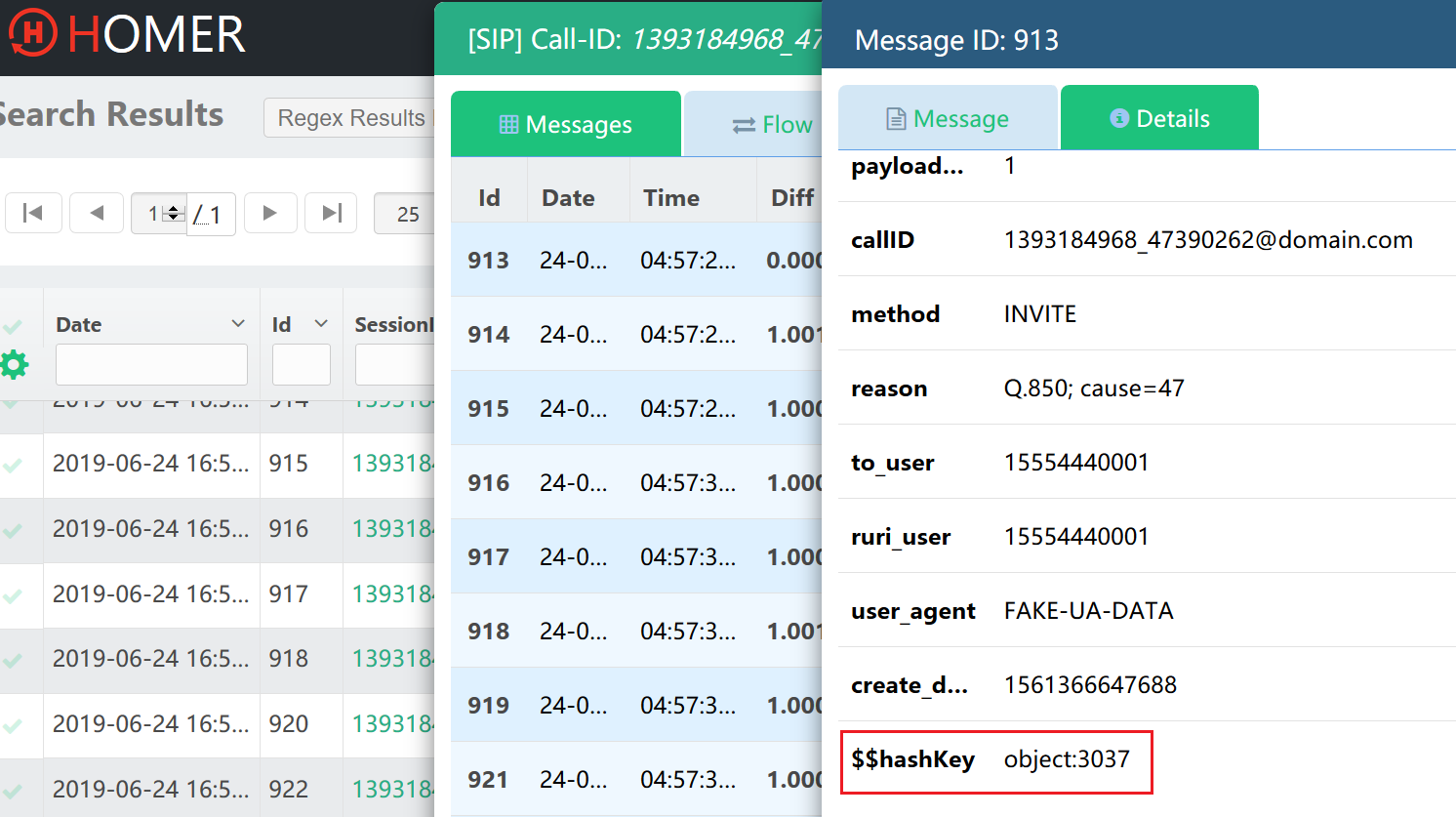This screenshot has width=1456, height=817.
Task: Open the Flow tab
Action: point(788,124)
